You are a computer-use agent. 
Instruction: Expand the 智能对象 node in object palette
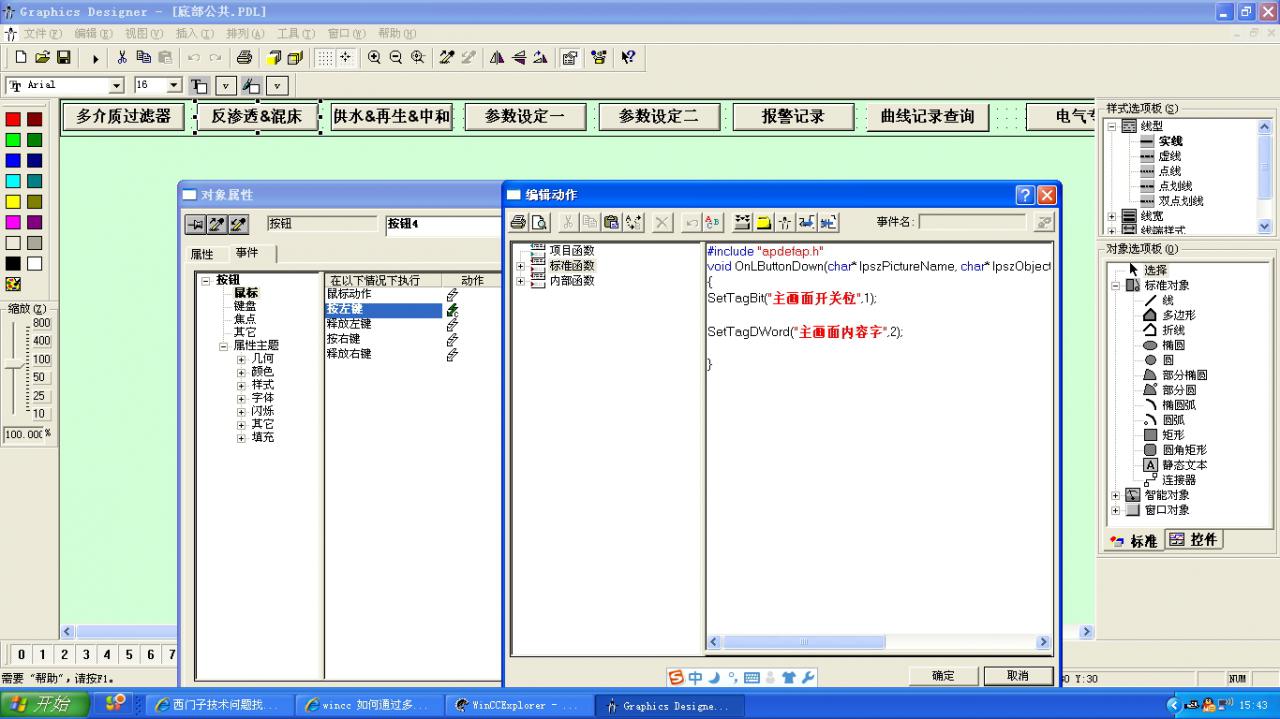(1116, 495)
